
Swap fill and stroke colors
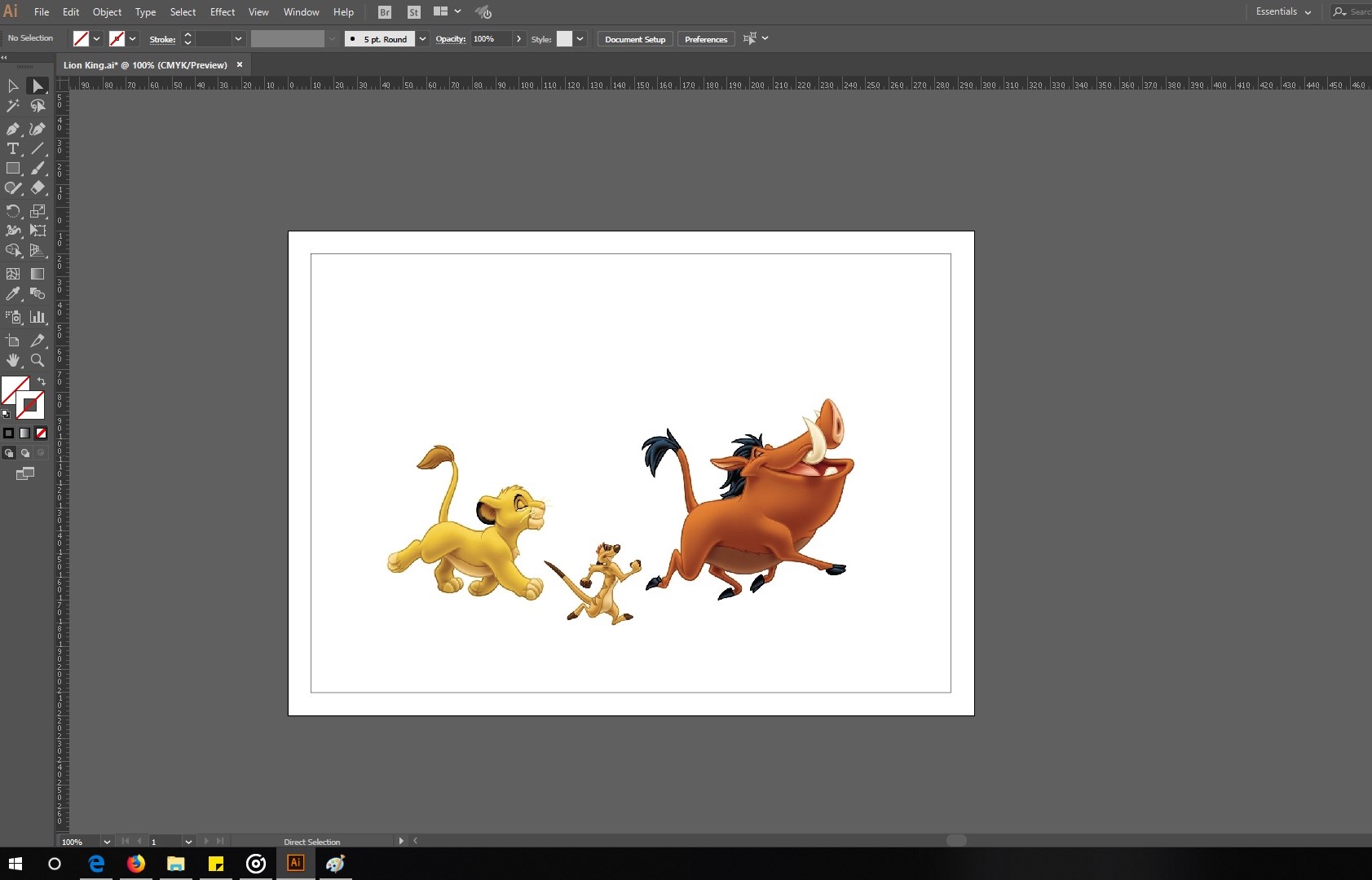click(41, 381)
